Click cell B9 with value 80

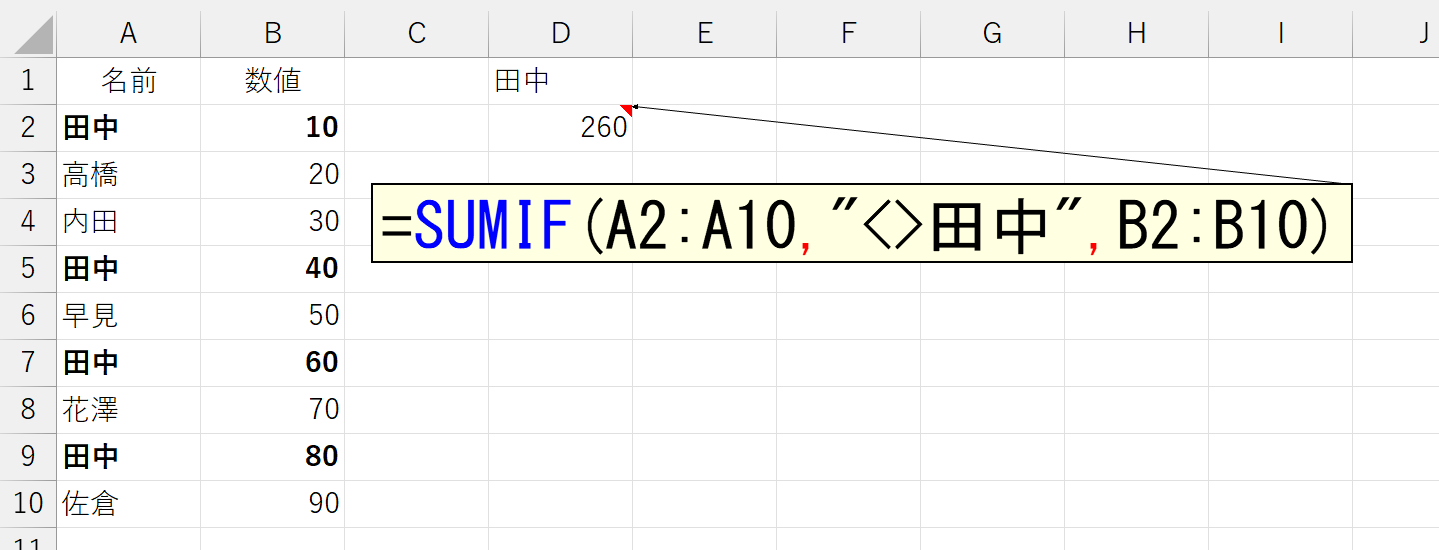point(272,457)
